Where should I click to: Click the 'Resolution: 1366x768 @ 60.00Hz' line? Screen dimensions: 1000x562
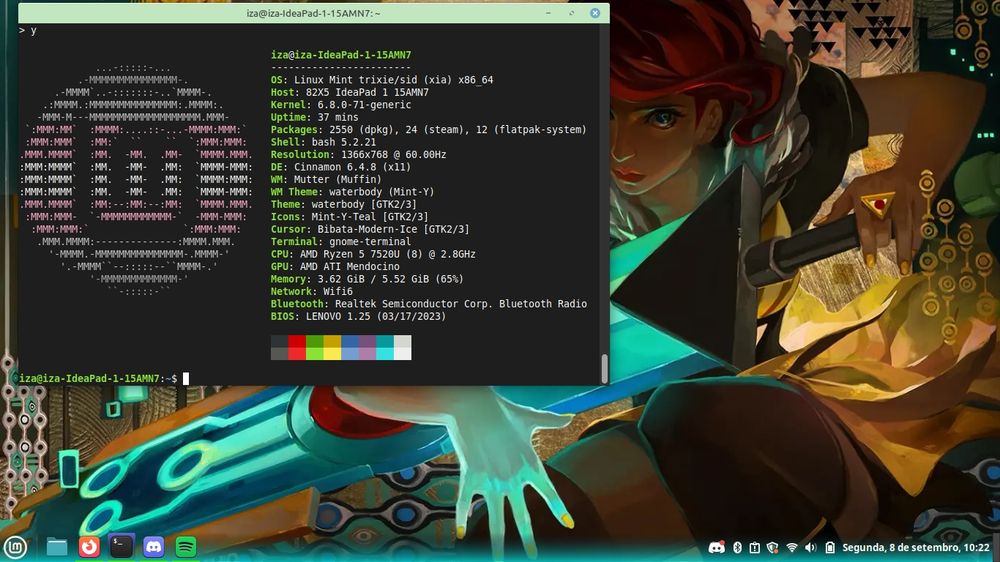click(x=358, y=154)
